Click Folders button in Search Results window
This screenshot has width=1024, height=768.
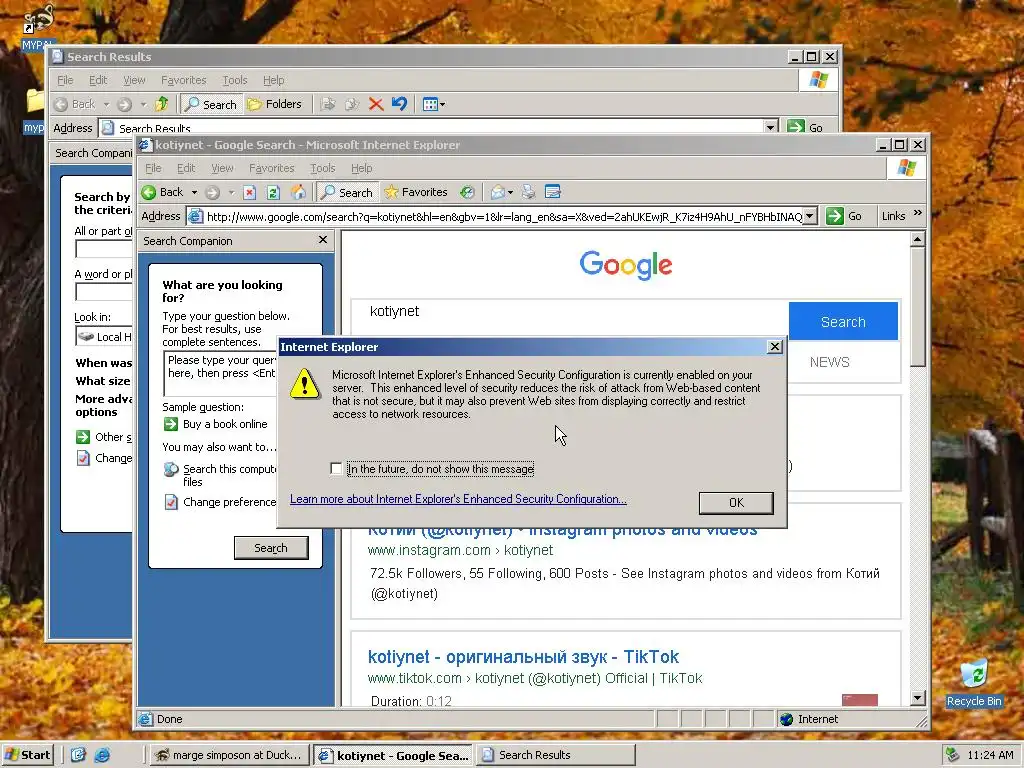(x=274, y=104)
